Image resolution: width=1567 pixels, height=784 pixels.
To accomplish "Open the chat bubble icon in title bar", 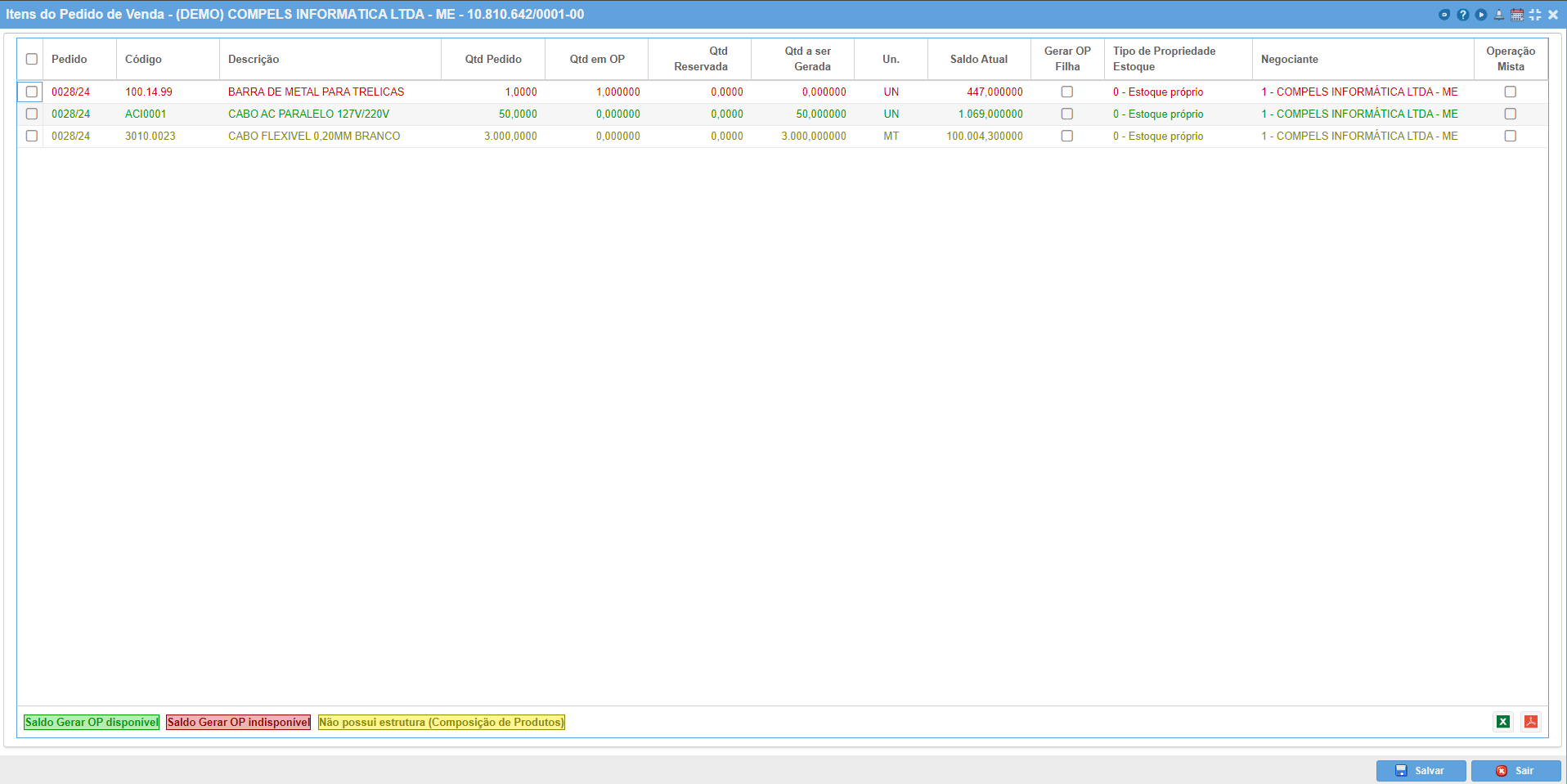I will point(1444,15).
